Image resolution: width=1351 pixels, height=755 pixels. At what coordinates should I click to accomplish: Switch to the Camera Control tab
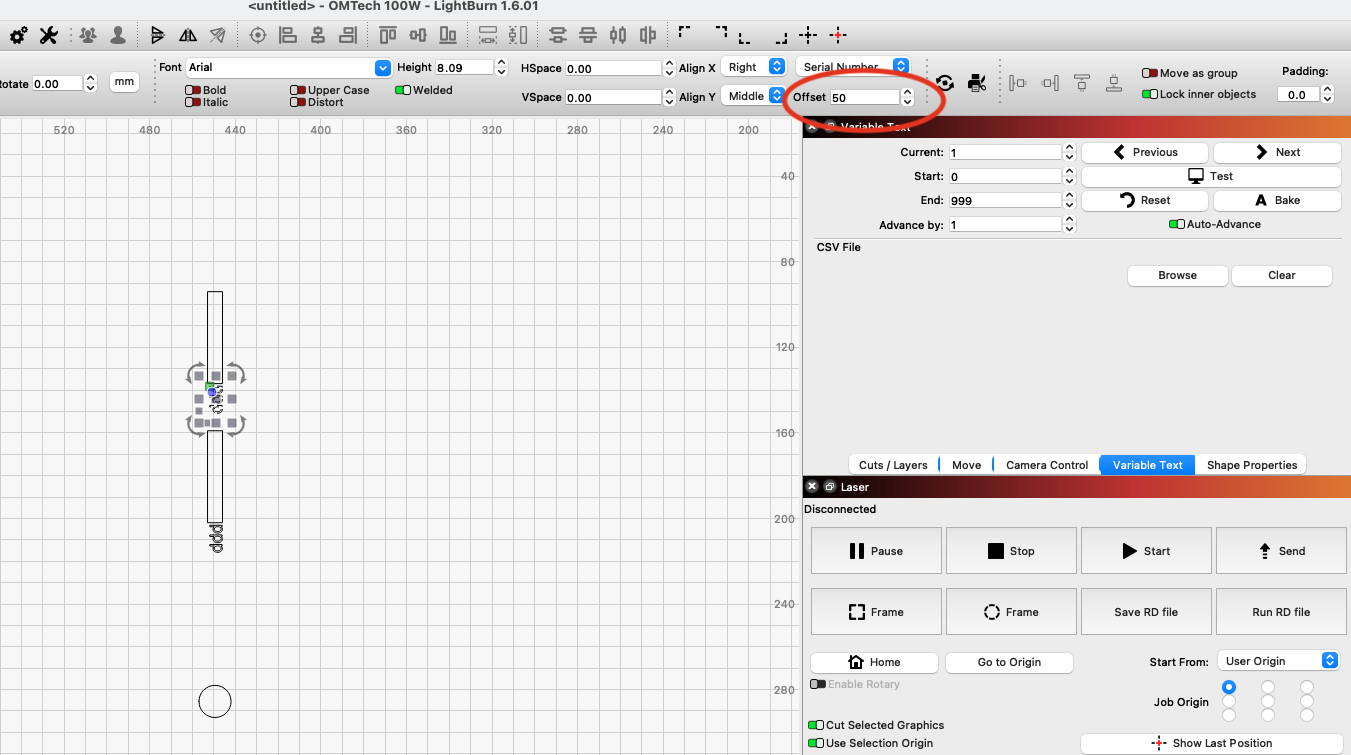[1045, 464]
